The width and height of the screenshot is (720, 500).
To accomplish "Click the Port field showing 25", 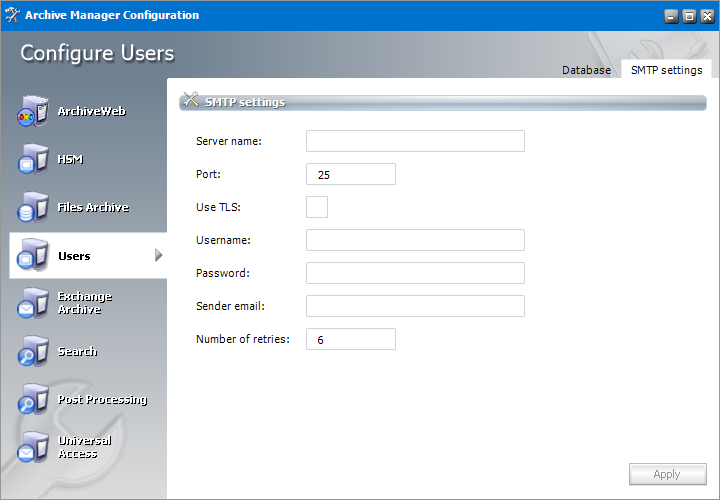I will (351, 174).
